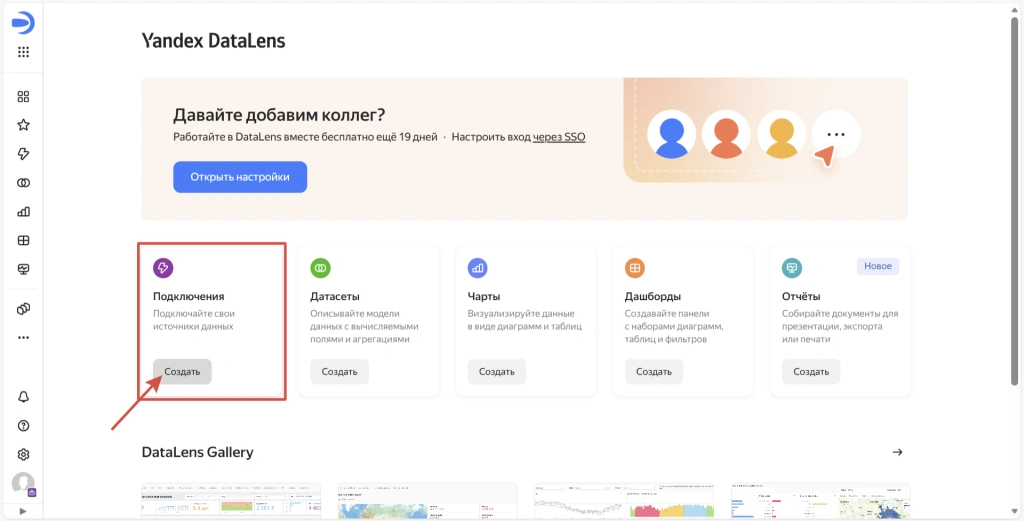Open Charts via sidebar bar chart icon

click(23, 212)
